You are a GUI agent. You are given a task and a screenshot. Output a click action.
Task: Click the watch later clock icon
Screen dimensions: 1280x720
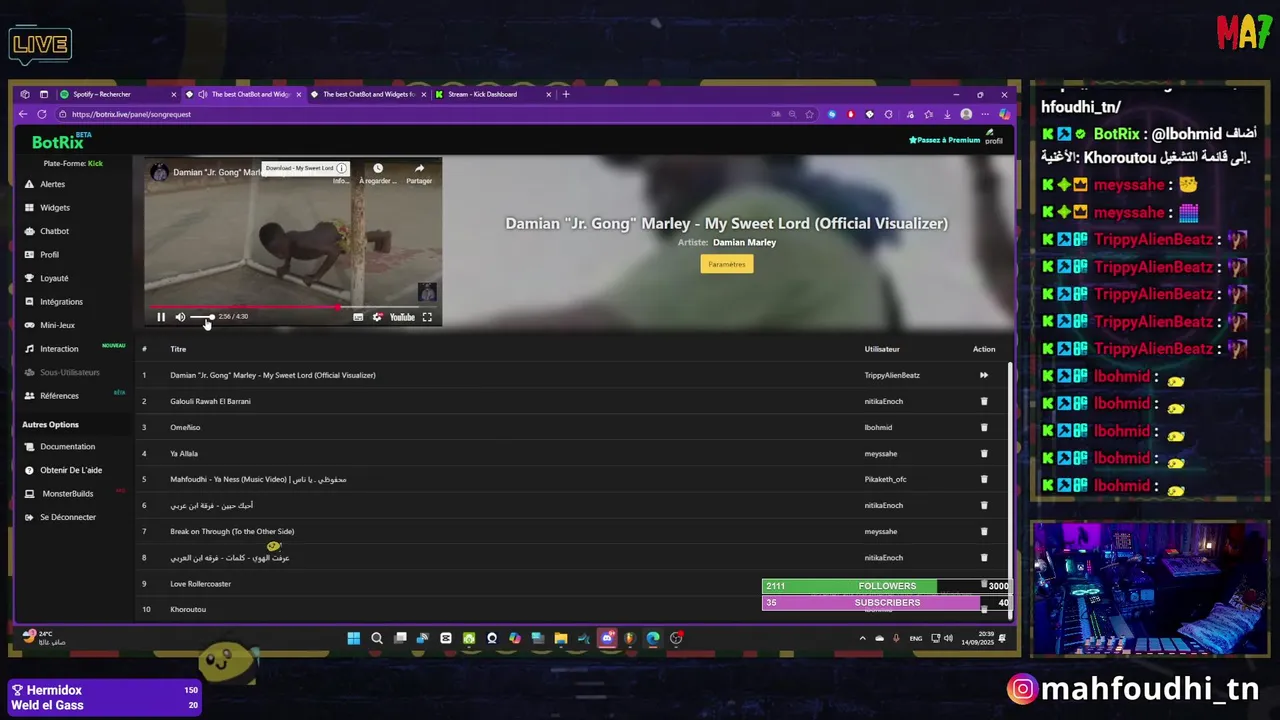378,168
